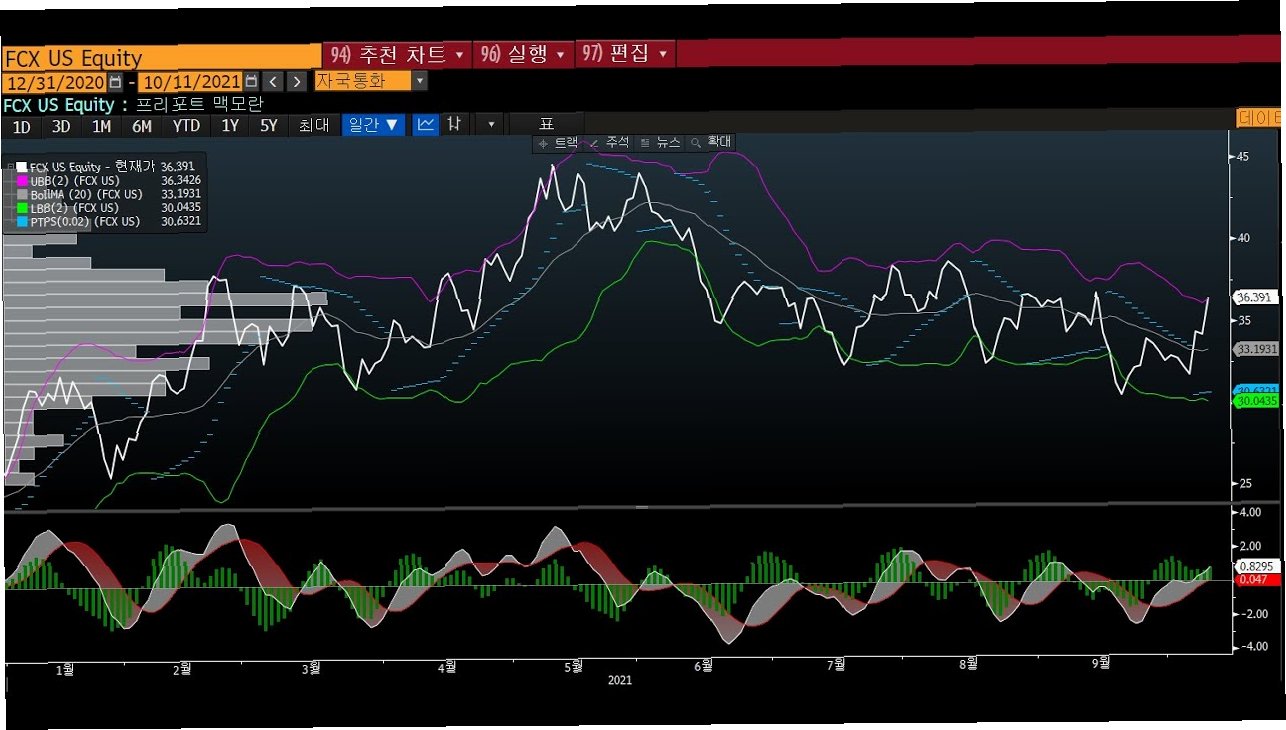The image size is (1286, 730).
Task: Activate 확대 zoom magnifier tool
Action: pos(711,143)
